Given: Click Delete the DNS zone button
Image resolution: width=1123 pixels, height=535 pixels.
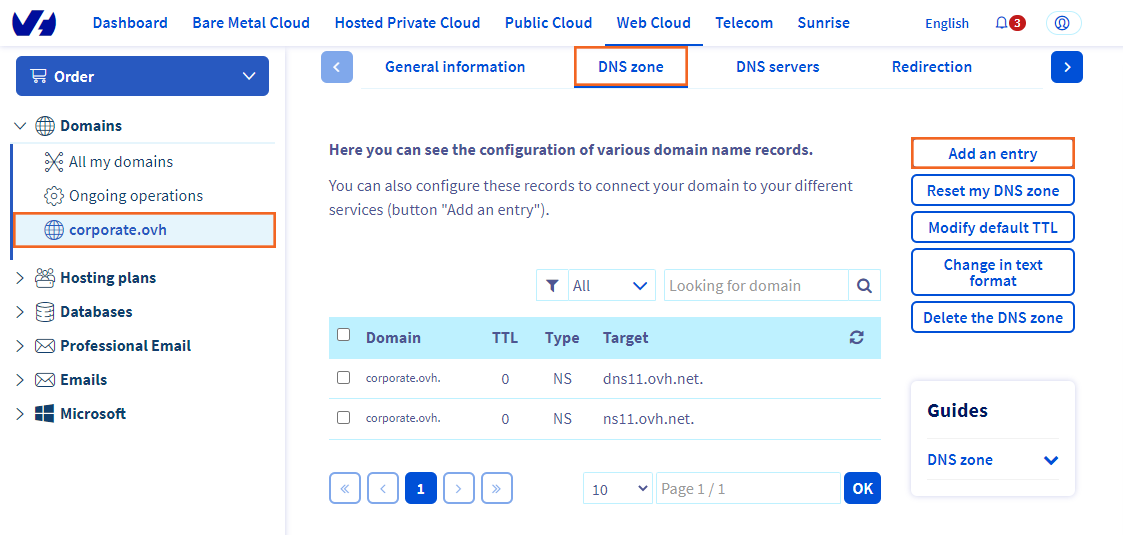Looking at the screenshot, I should click(x=992, y=318).
